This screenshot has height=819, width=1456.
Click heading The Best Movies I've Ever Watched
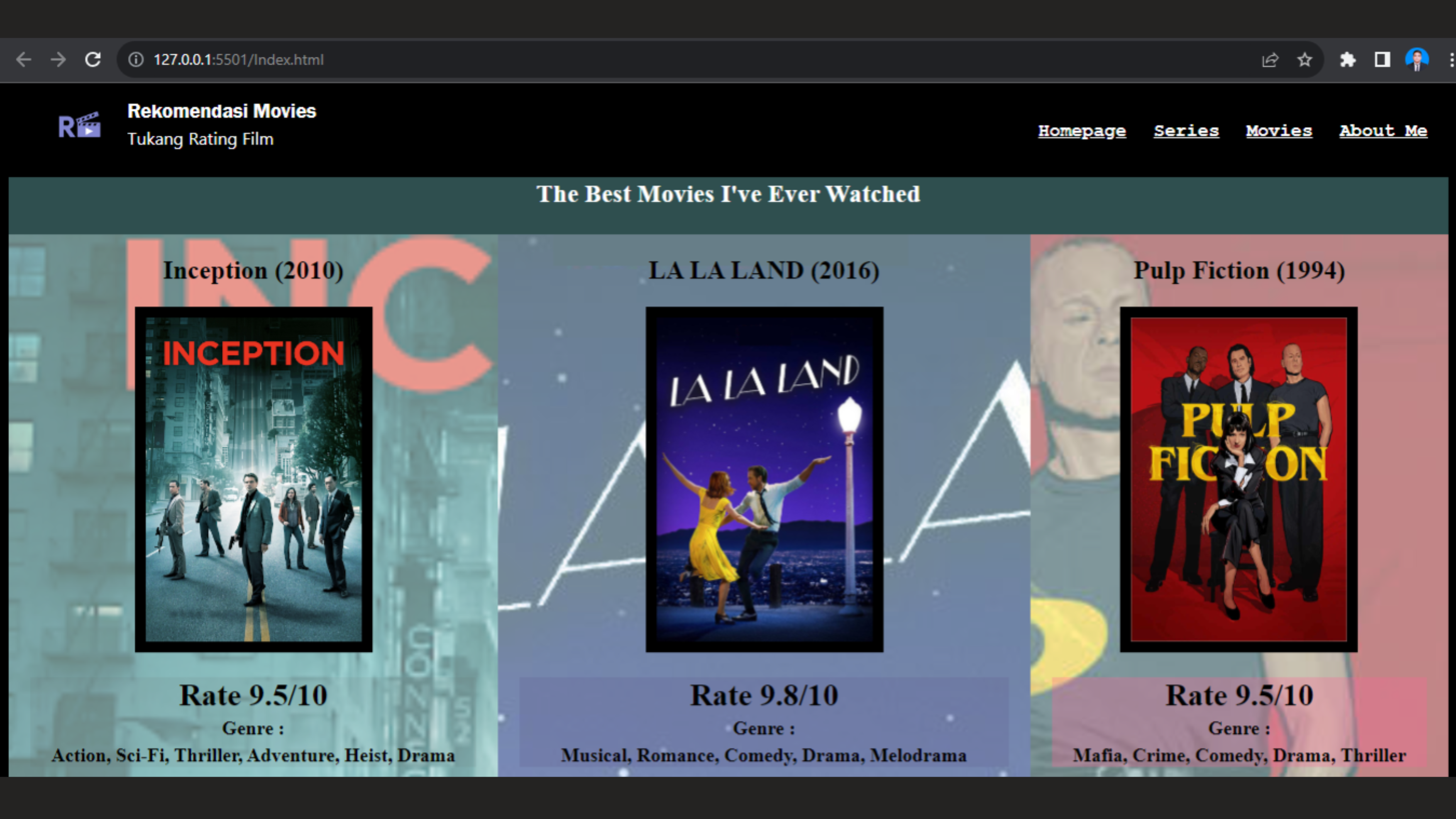[x=728, y=194]
